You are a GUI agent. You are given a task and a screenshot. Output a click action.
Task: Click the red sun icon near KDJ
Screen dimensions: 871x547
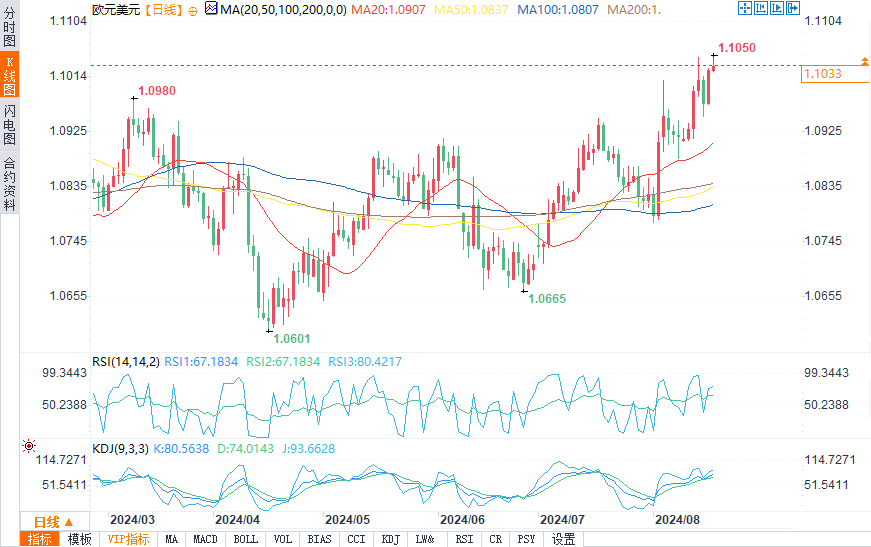(x=29, y=445)
